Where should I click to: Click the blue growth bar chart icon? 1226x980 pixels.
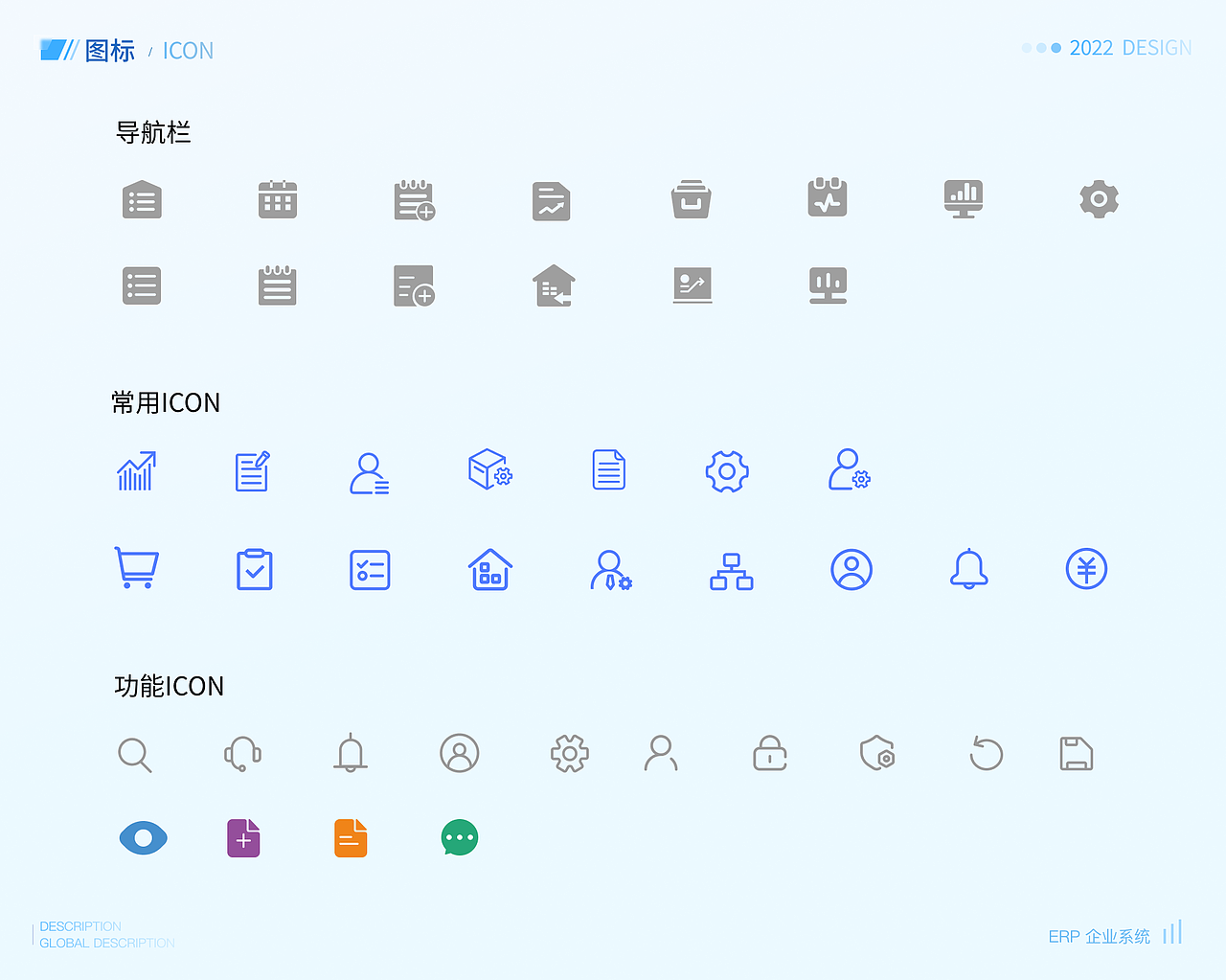pyautogui.click(x=136, y=470)
